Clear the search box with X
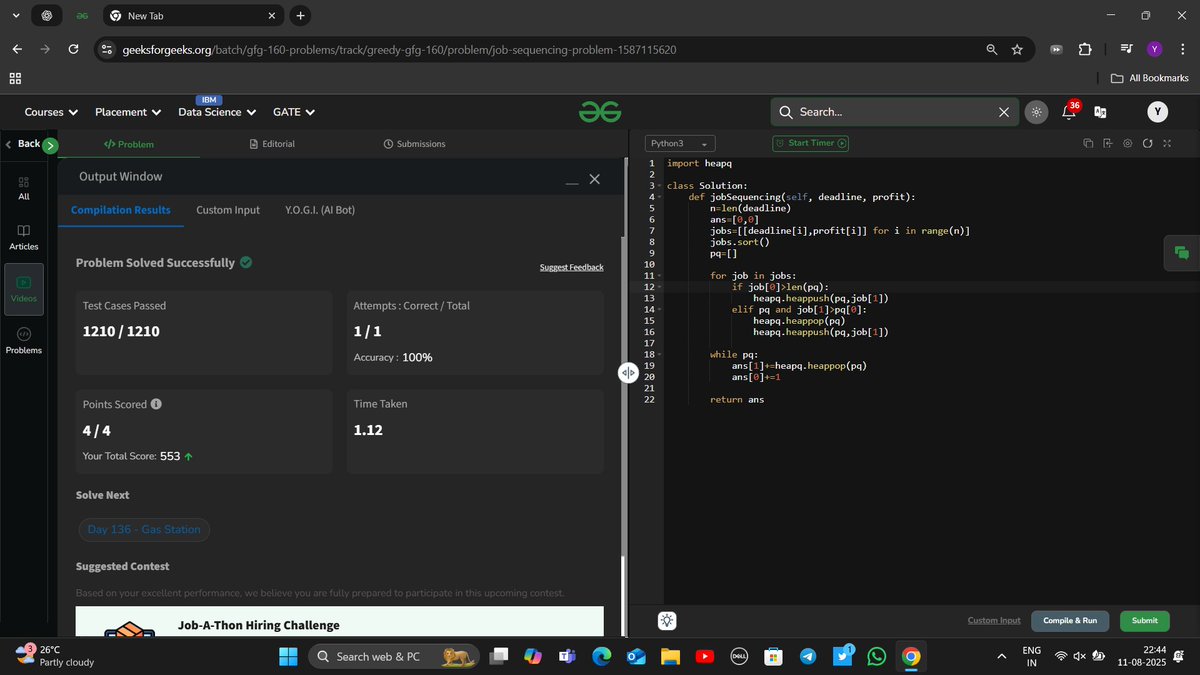 pyautogui.click(x=1004, y=112)
